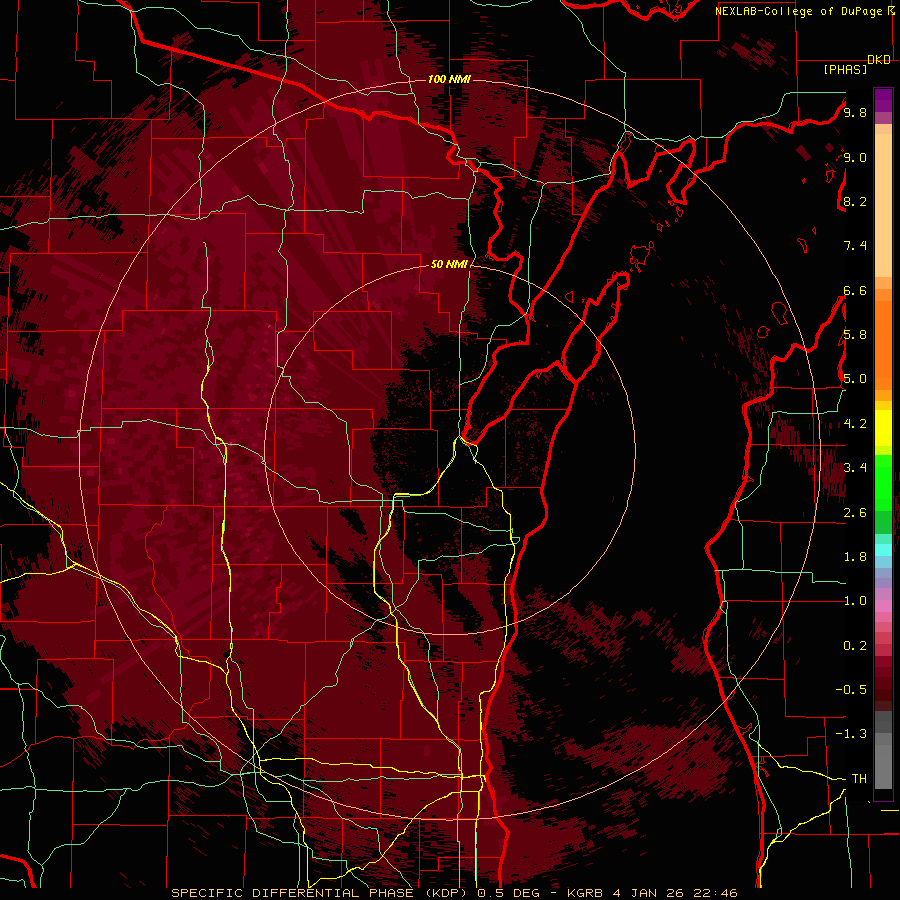Click the 3.4 value on the color scale
900x900 pixels.
tap(855, 468)
